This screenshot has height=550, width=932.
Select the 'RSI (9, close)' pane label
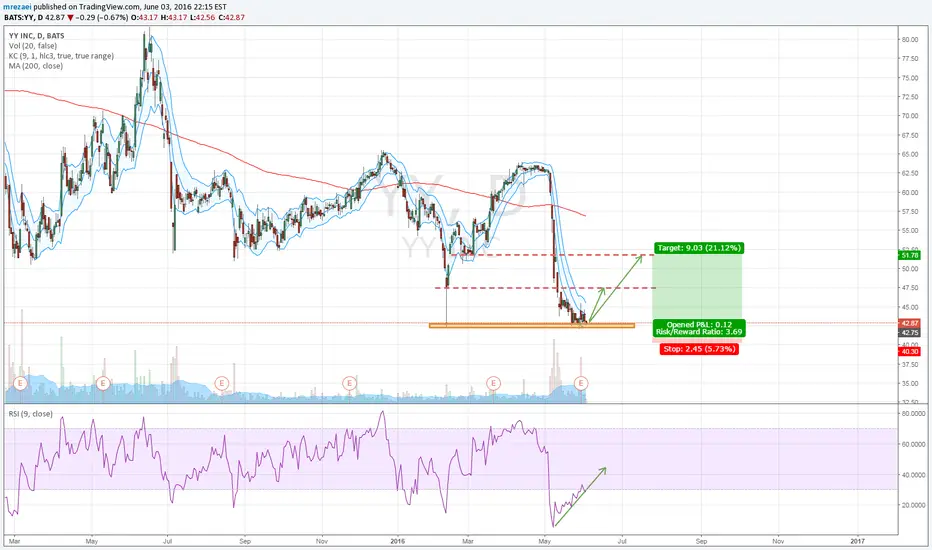30,414
